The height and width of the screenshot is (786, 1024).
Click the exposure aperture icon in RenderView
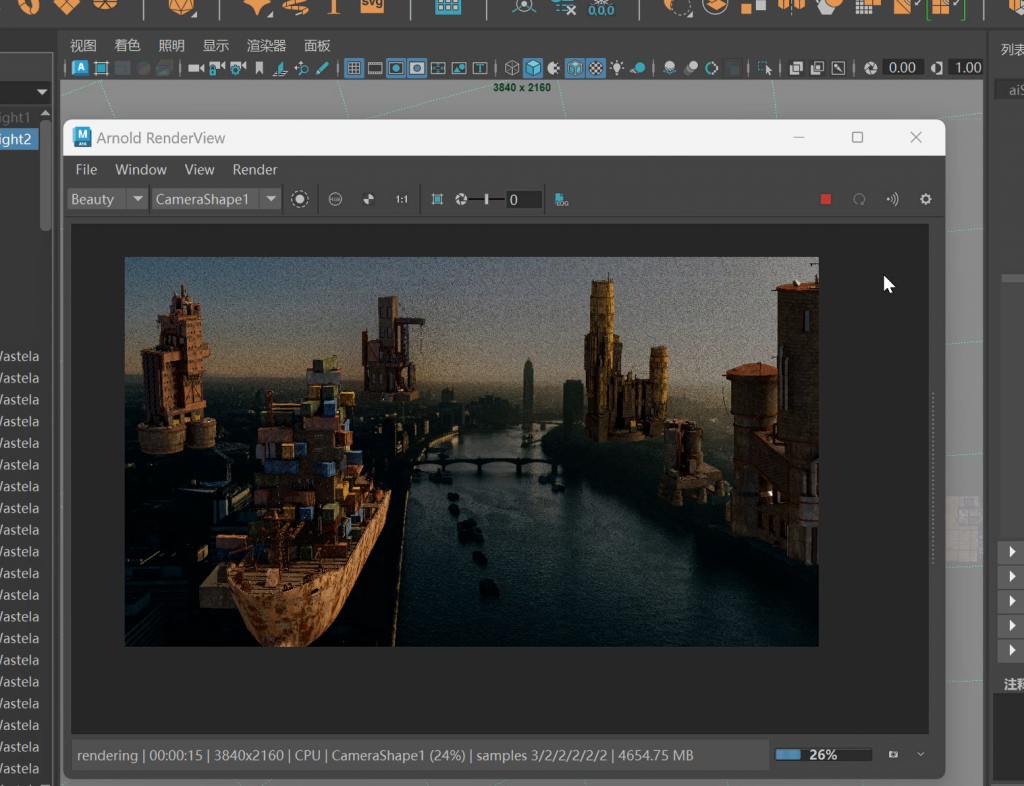(461, 199)
